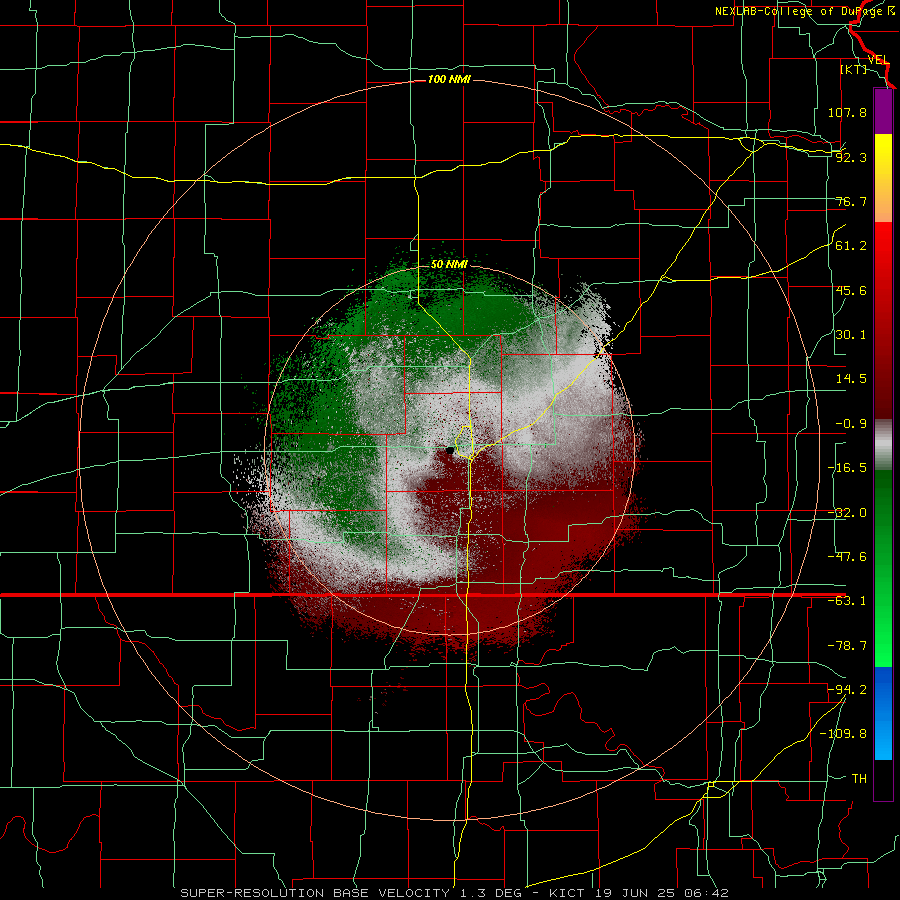The image size is (900, 900).
Task: Click the -16.5 legend value
Action: [x=847, y=468]
